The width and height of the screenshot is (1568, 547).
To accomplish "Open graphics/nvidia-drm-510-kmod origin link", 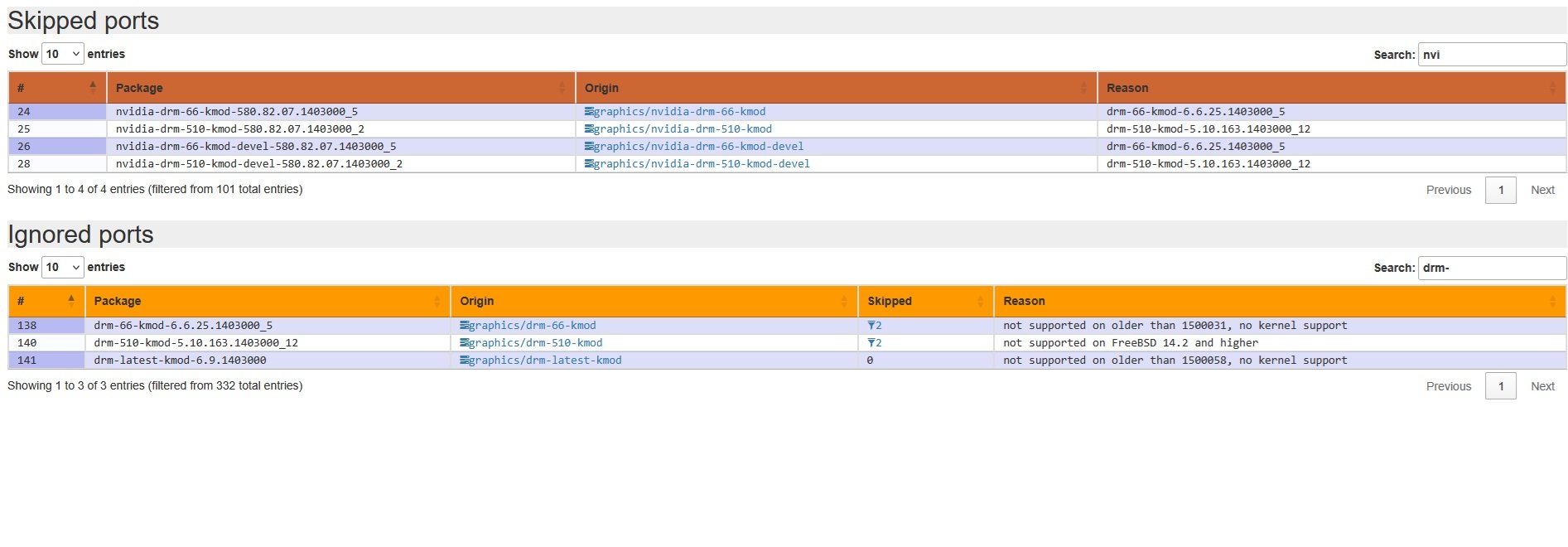I will click(x=683, y=129).
